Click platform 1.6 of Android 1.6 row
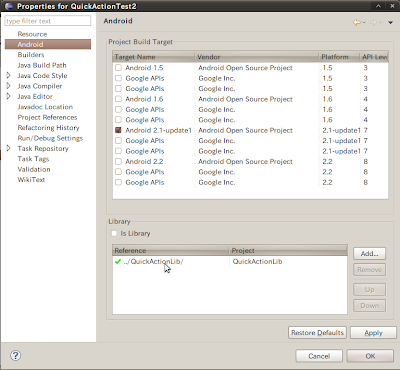The width and height of the screenshot is (400, 370). 327,99
